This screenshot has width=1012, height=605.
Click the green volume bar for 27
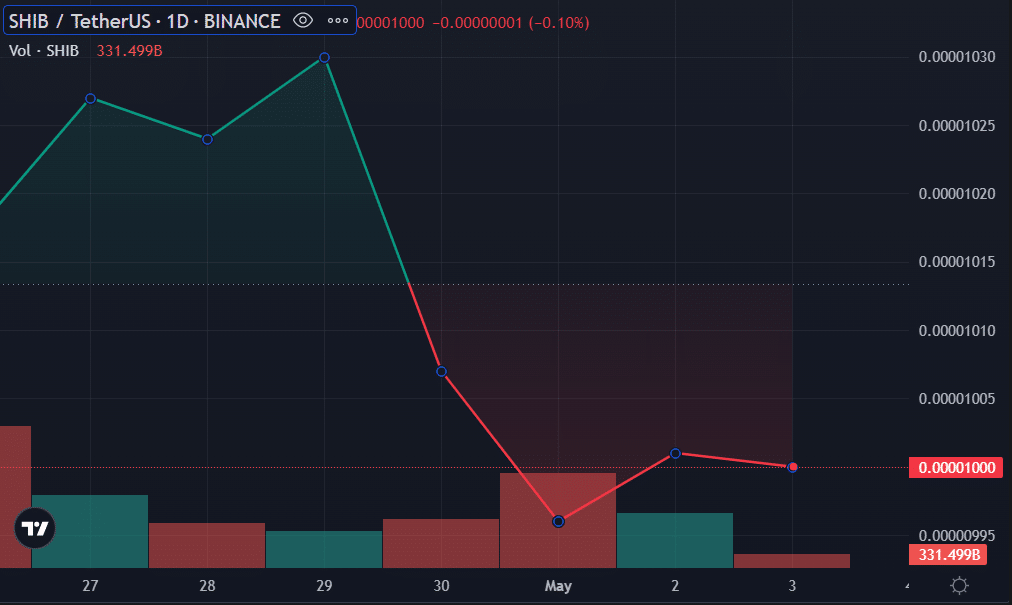point(90,531)
